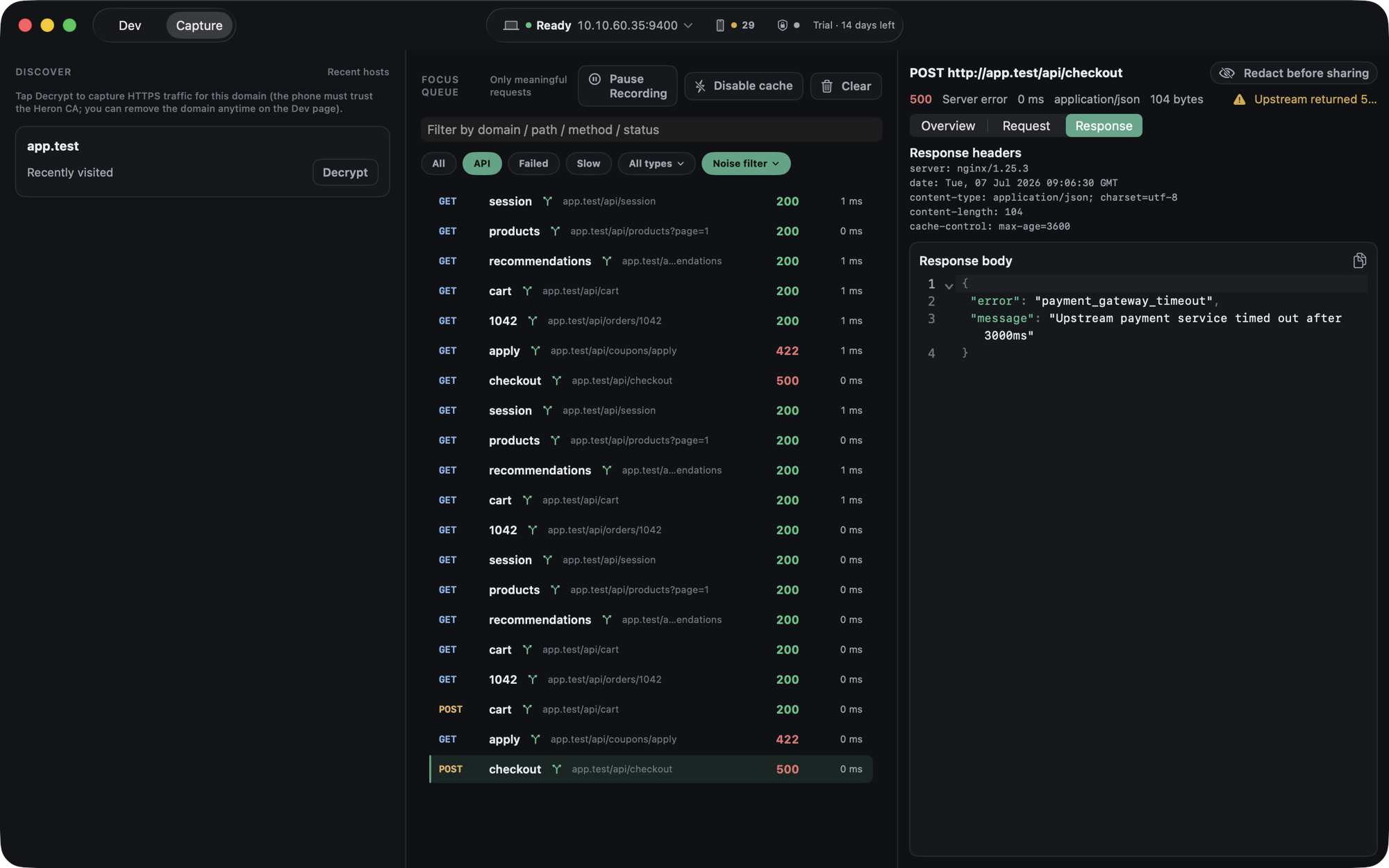1389x868 pixels.
Task: Click 'app.test/api/orders/1042' in first 1042 row
Action: (604, 321)
